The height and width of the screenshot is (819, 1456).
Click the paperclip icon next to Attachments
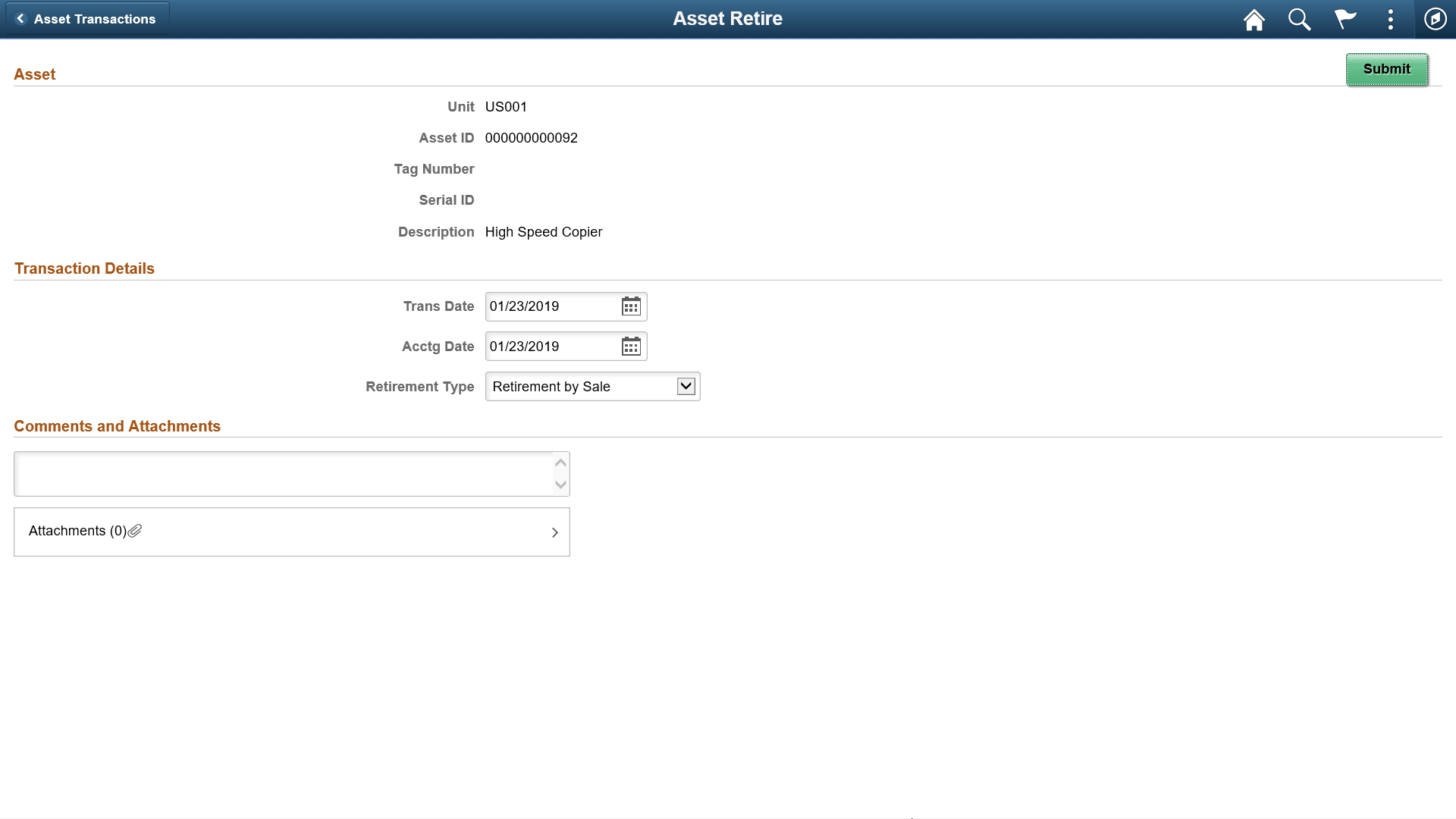[x=136, y=531]
